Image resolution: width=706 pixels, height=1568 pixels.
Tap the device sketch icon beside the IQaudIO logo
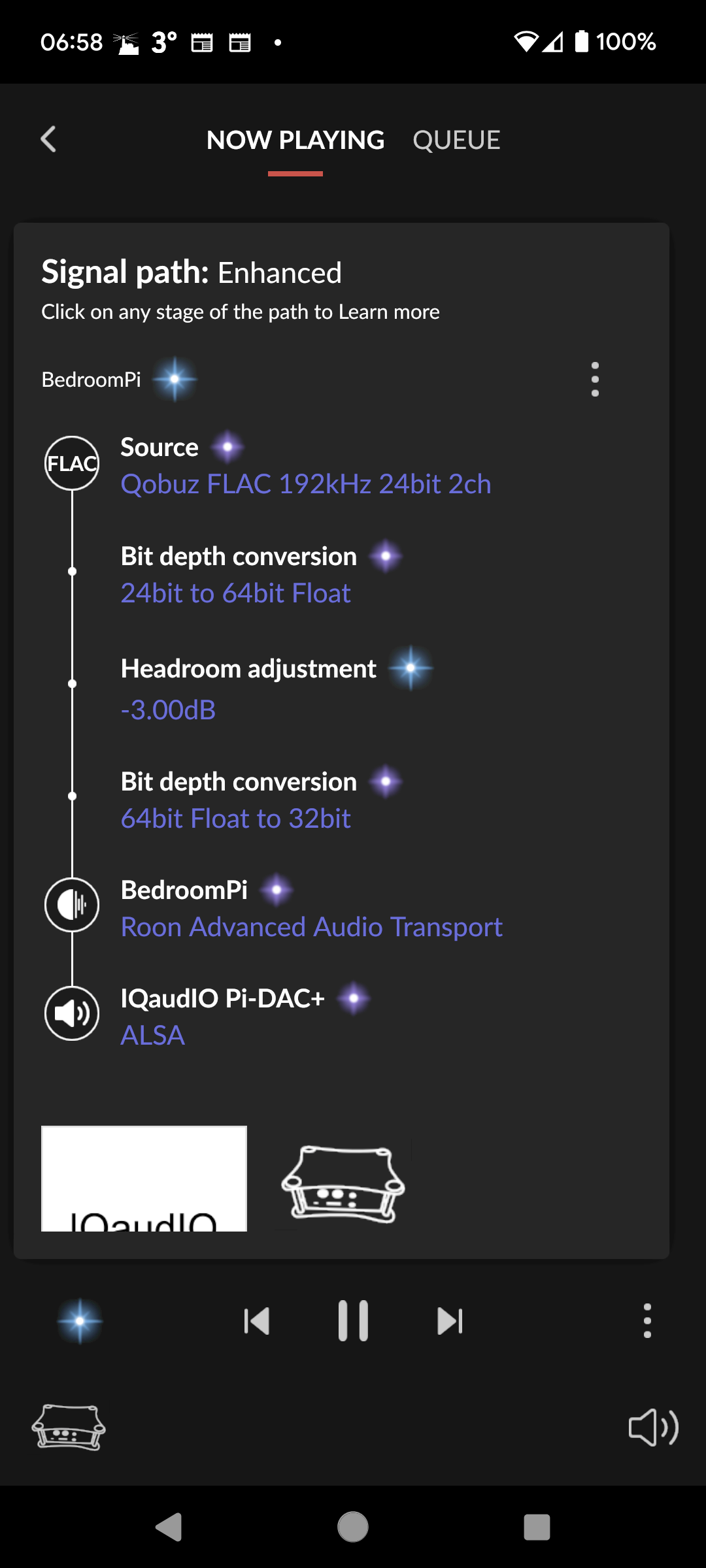(343, 1184)
